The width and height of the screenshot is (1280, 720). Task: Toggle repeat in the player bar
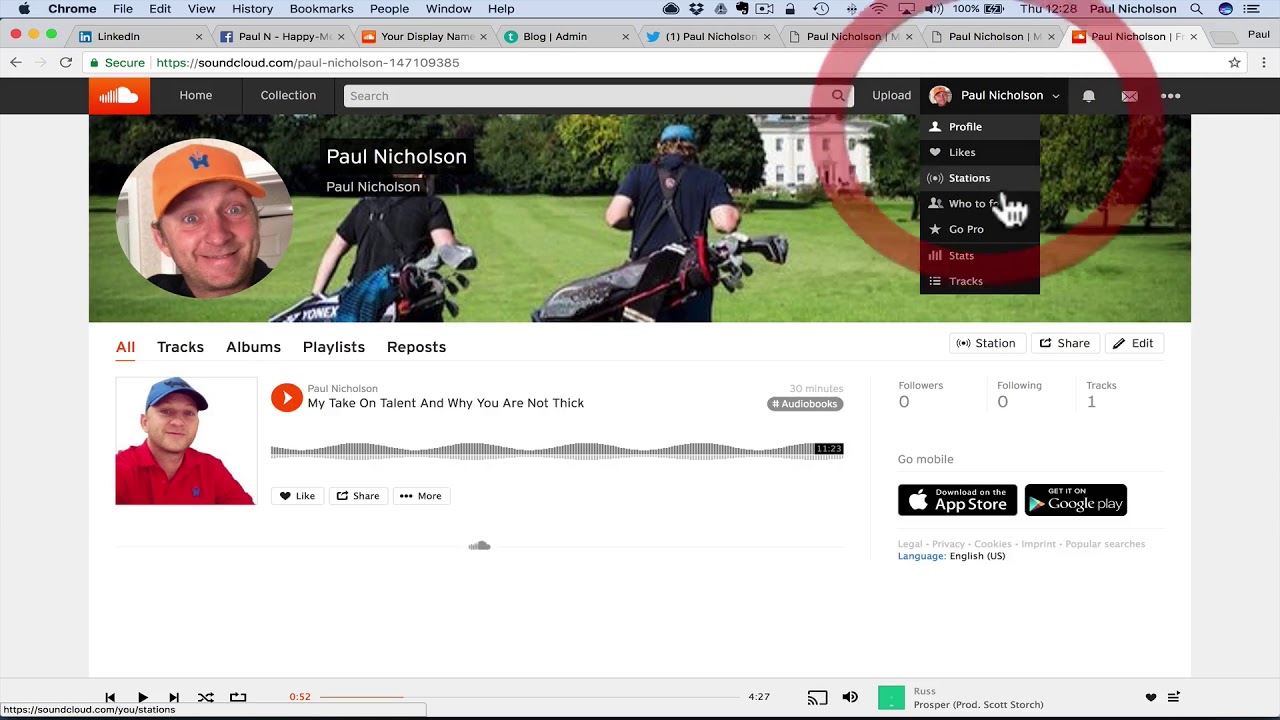(237, 697)
